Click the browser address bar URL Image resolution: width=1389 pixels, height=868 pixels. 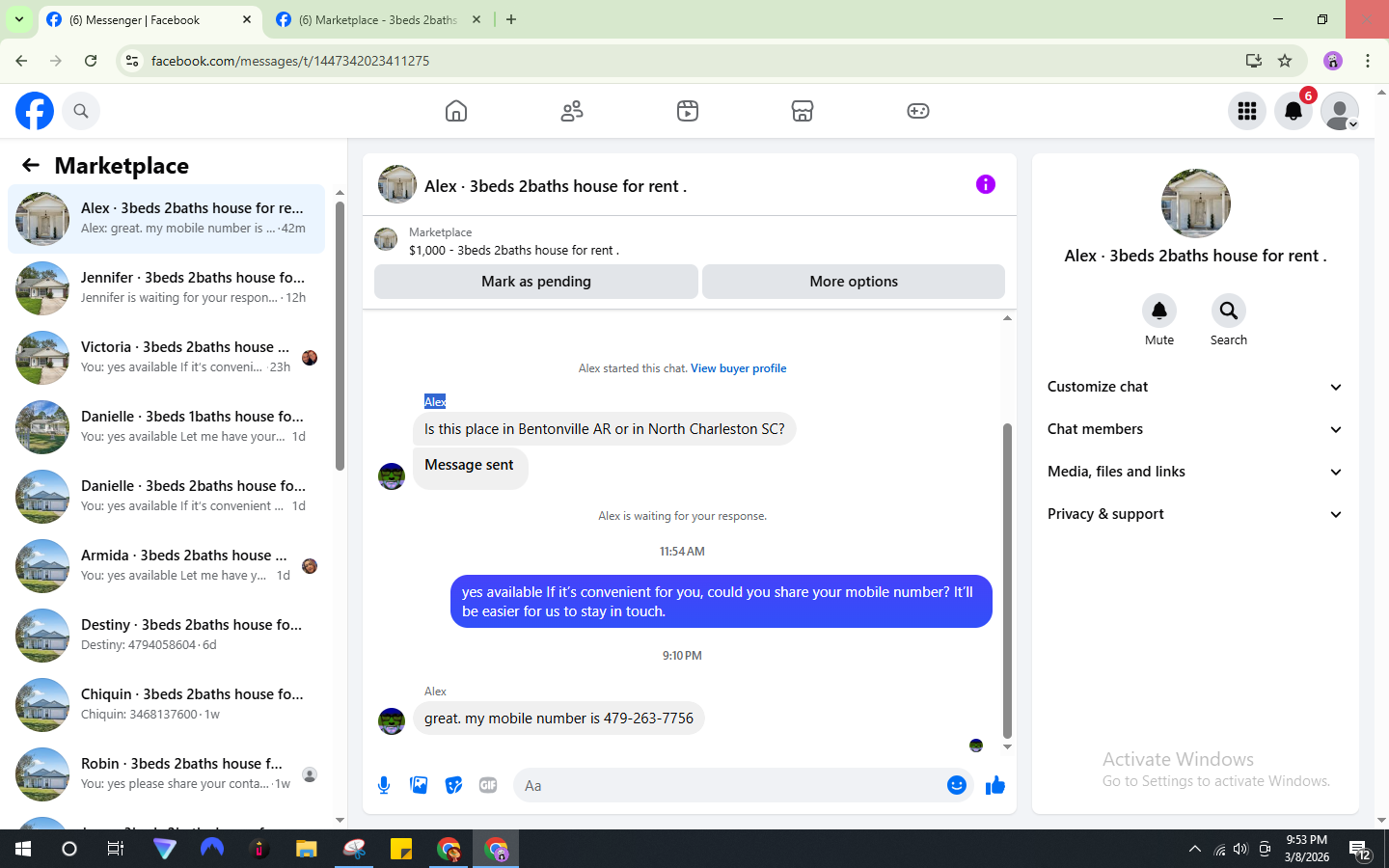point(290,61)
